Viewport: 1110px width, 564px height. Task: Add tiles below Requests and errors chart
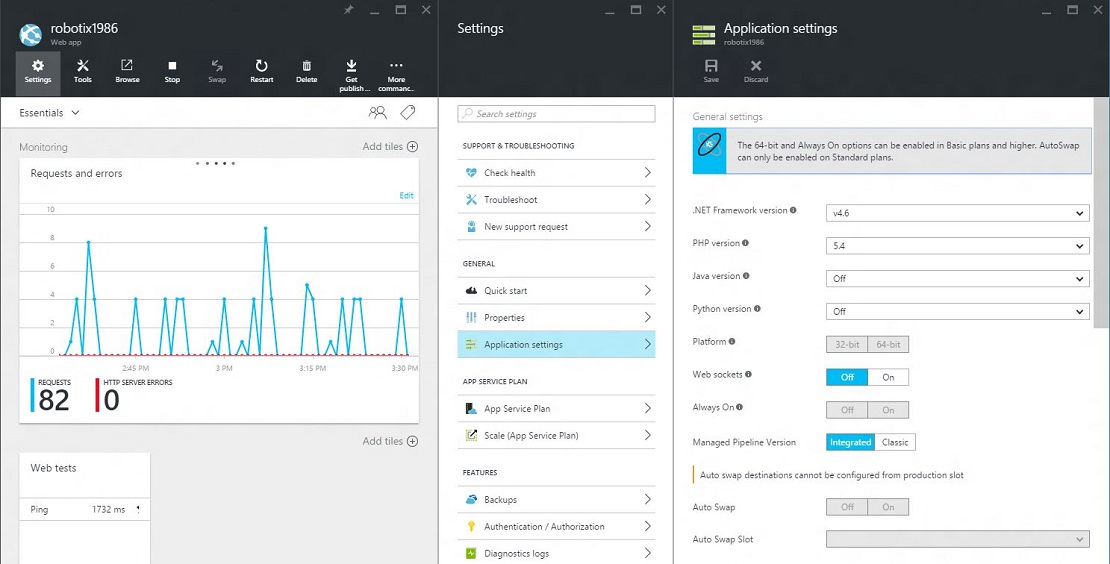point(390,441)
